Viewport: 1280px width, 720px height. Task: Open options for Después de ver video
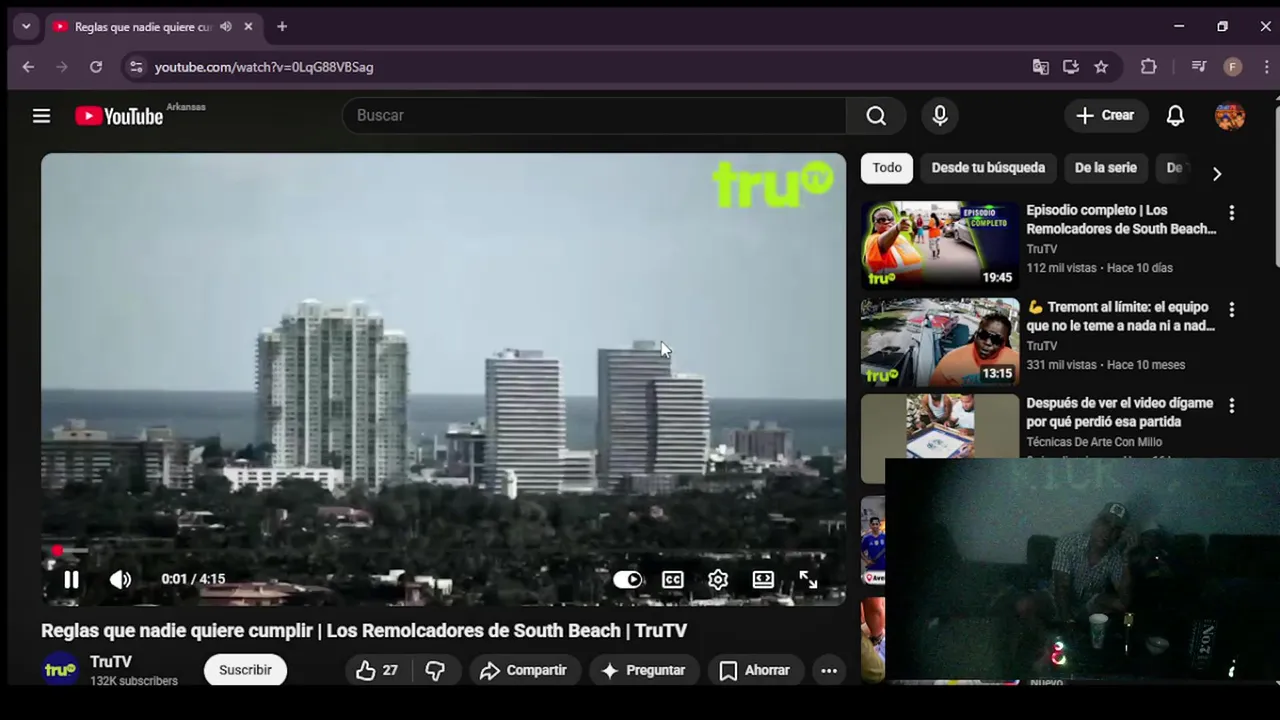coord(1232,406)
